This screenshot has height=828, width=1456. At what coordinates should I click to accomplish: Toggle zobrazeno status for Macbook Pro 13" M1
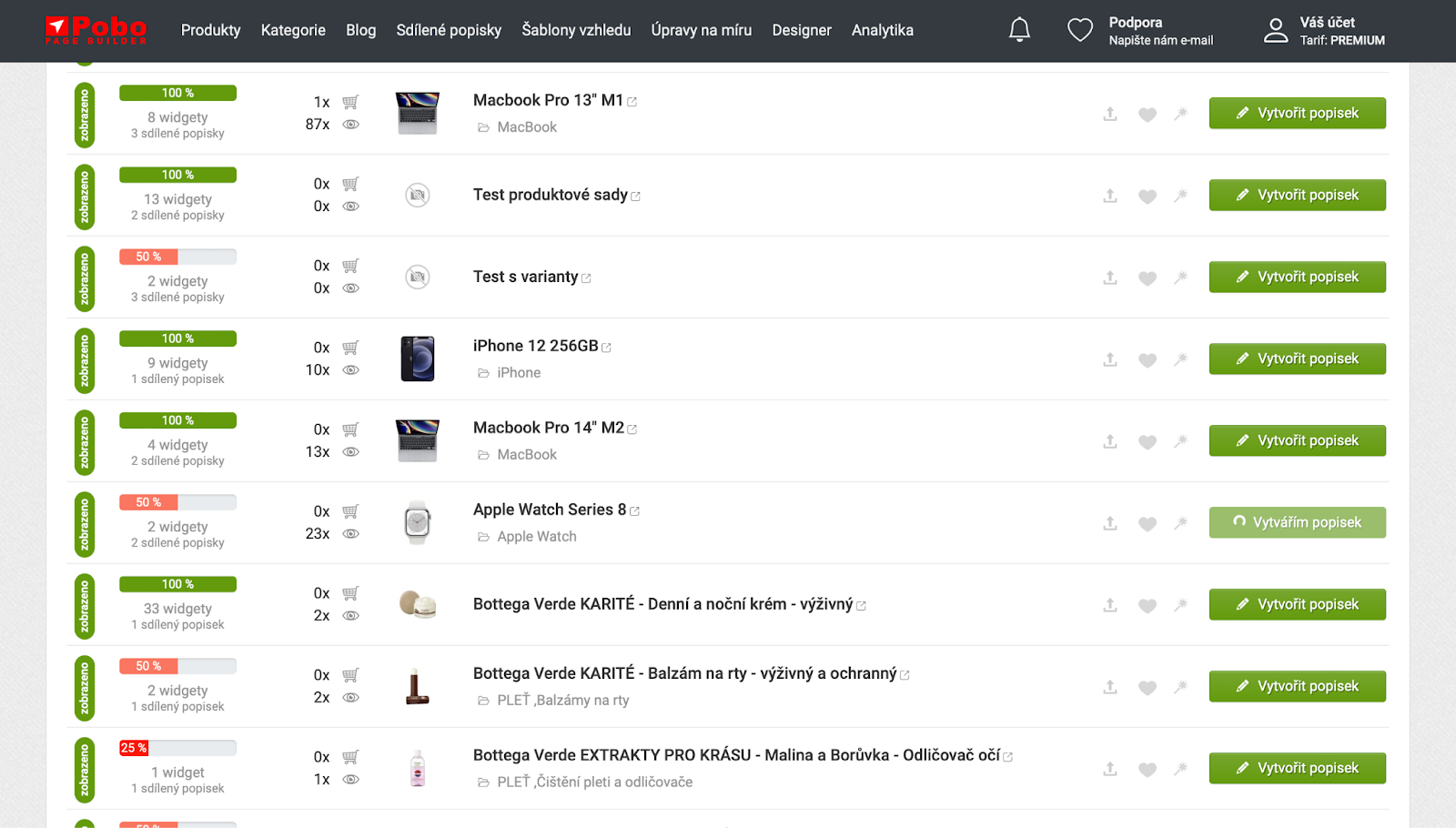click(x=85, y=116)
